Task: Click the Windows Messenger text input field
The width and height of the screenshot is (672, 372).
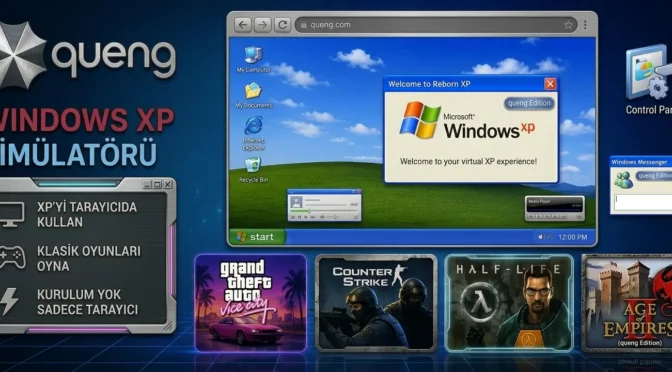Action: [x=643, y=202]
